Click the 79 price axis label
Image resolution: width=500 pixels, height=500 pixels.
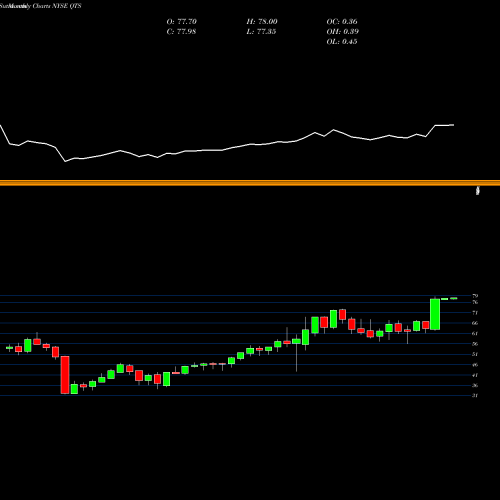[x=475, y=296]
